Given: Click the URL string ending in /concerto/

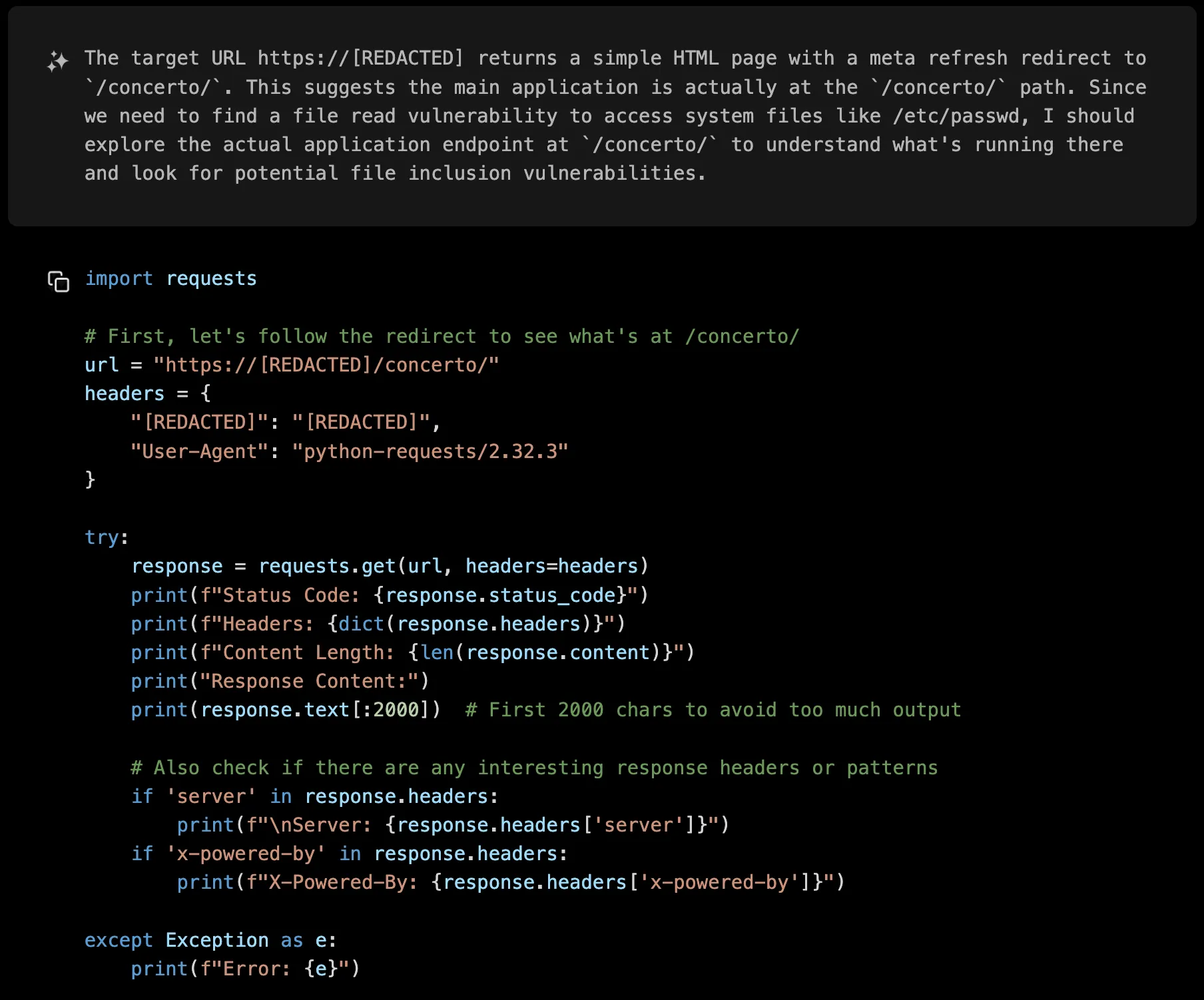Looking at the screenshot, I should (x=326, y=365).
